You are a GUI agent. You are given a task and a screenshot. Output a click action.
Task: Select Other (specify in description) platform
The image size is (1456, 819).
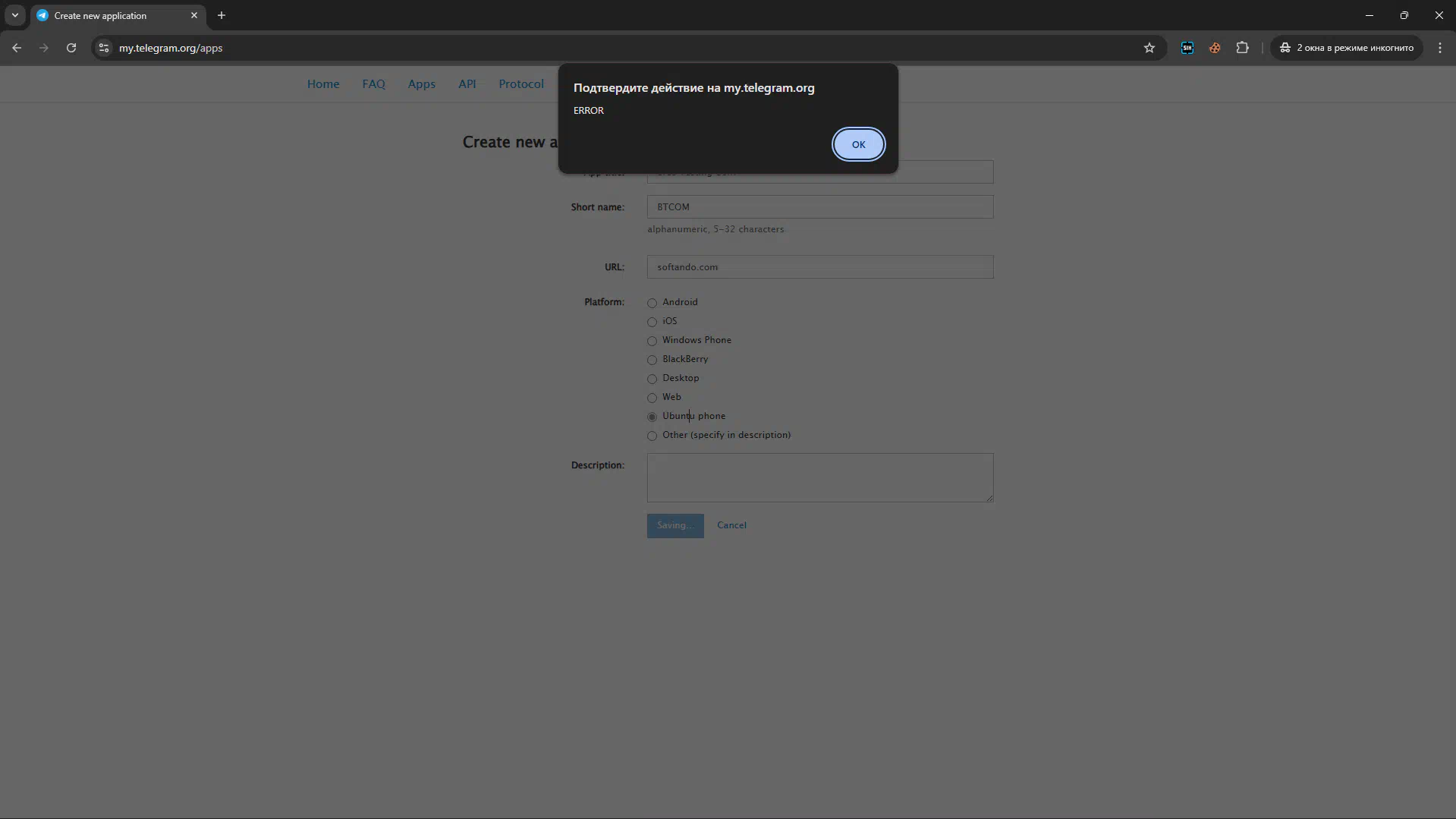pyautogui.click(x=652, y=436)
